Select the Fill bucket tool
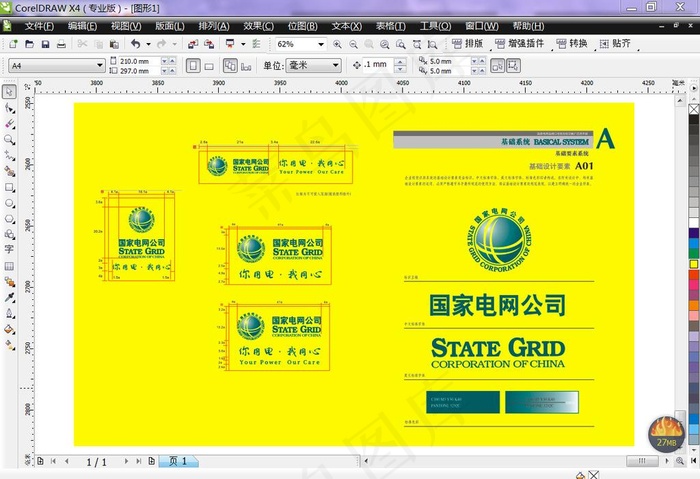Screen dimensions: 700x479 pos(9,329)
